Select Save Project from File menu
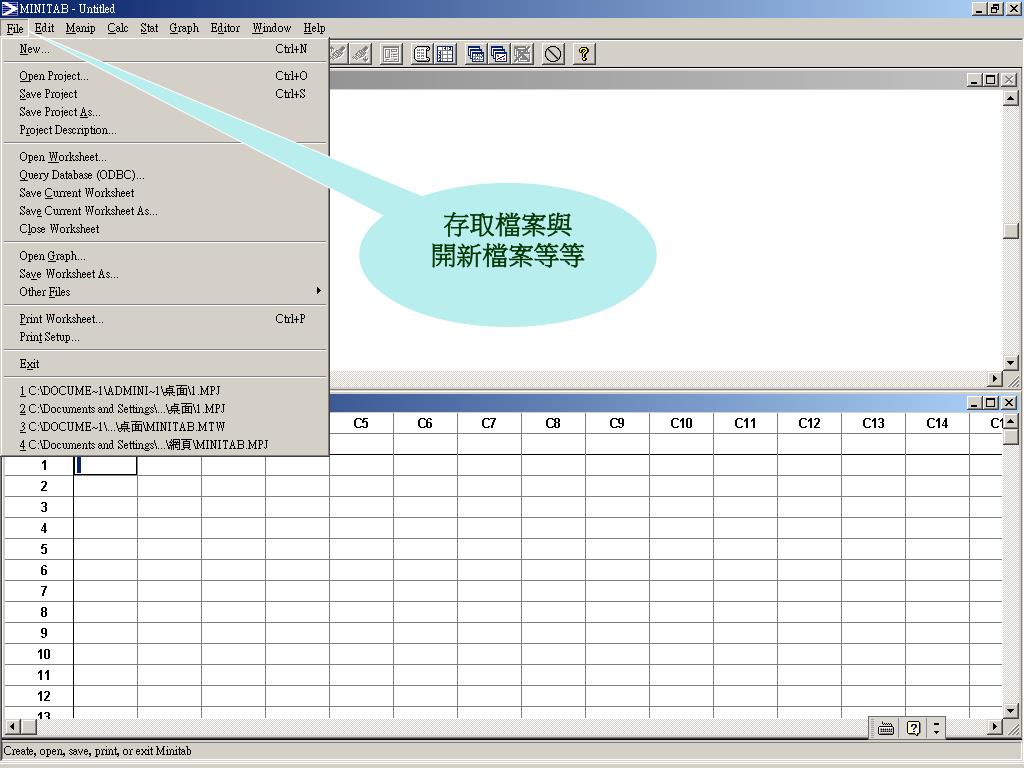This screenshot has width=1024, height=768. tap(165, 94)
